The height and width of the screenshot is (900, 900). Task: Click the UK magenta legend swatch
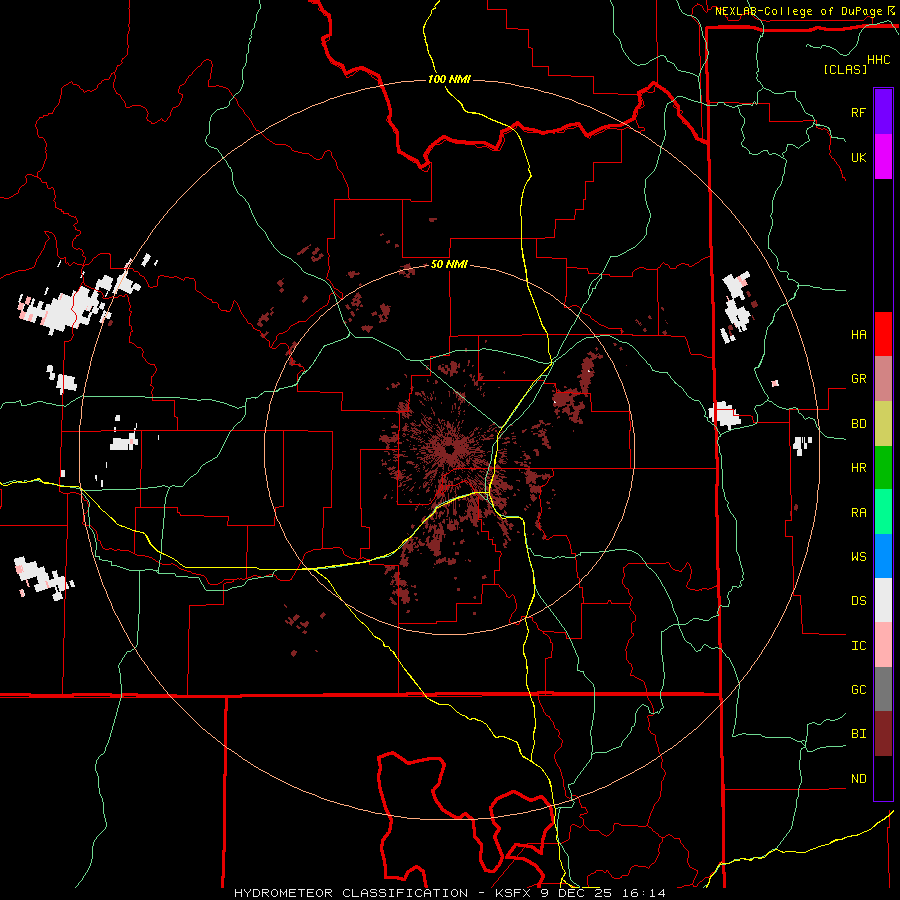[x=883, y=157]
